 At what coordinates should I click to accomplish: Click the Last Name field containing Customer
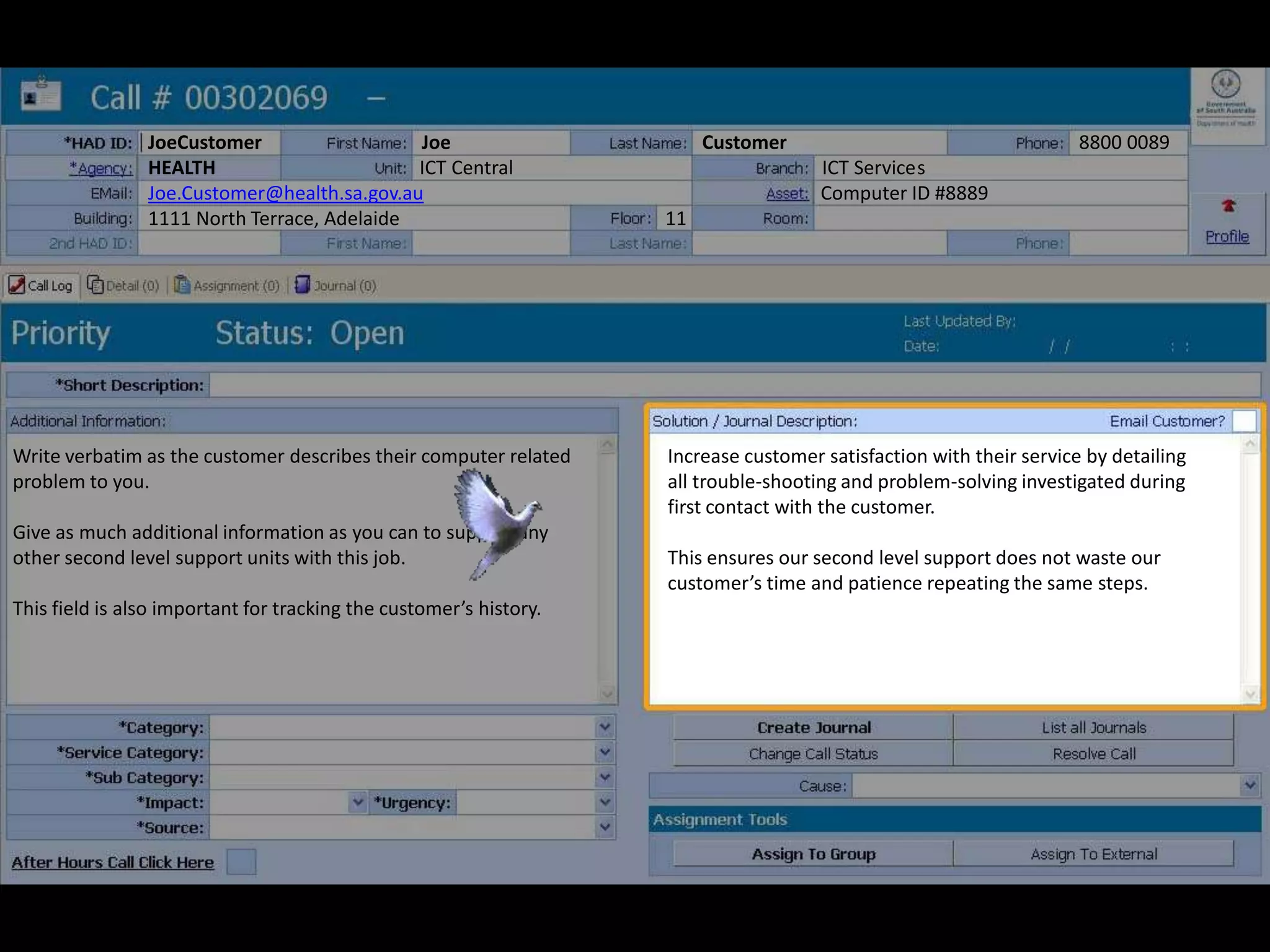(820, 143)
